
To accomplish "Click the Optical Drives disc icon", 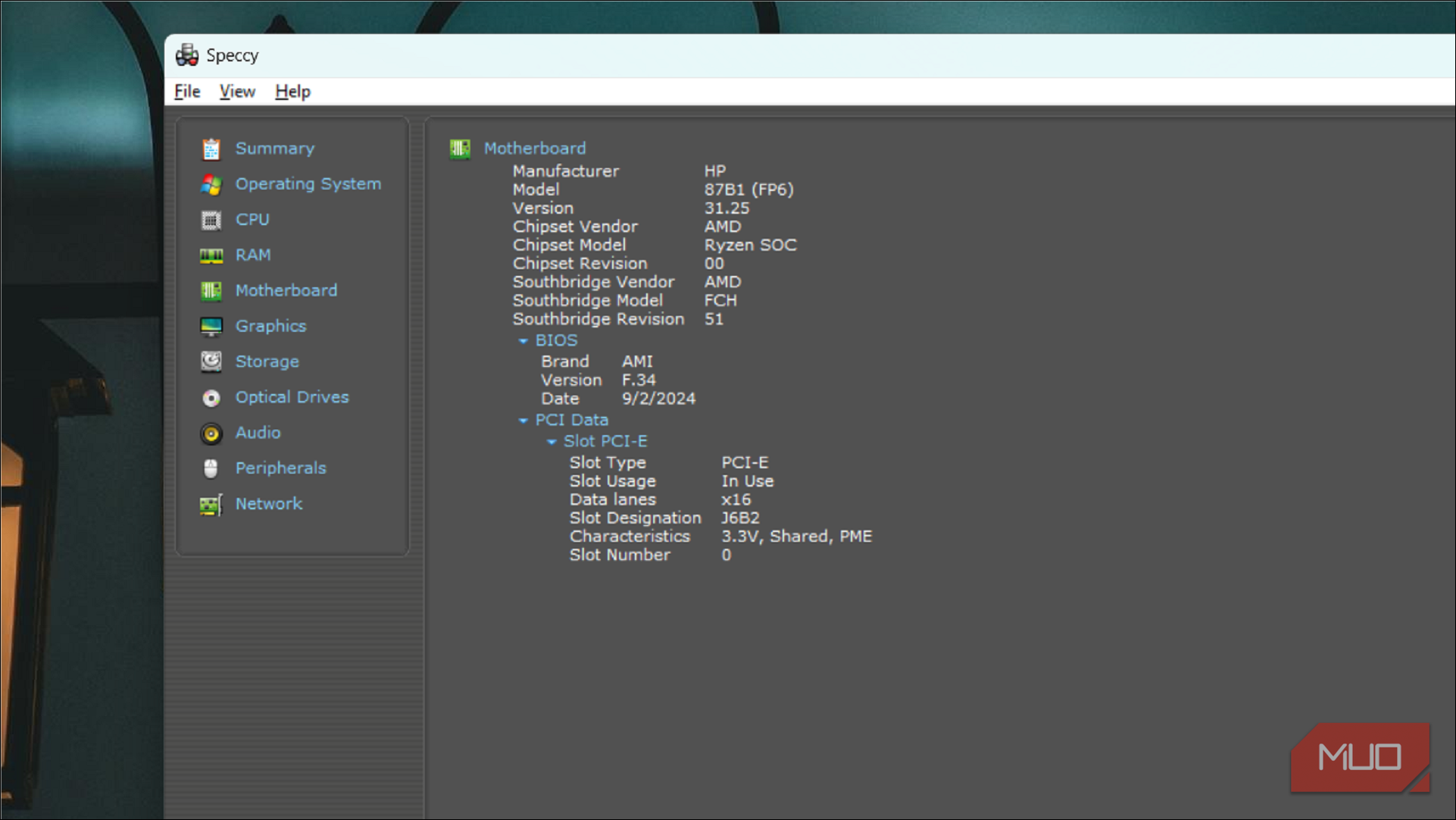I will 211,397.
